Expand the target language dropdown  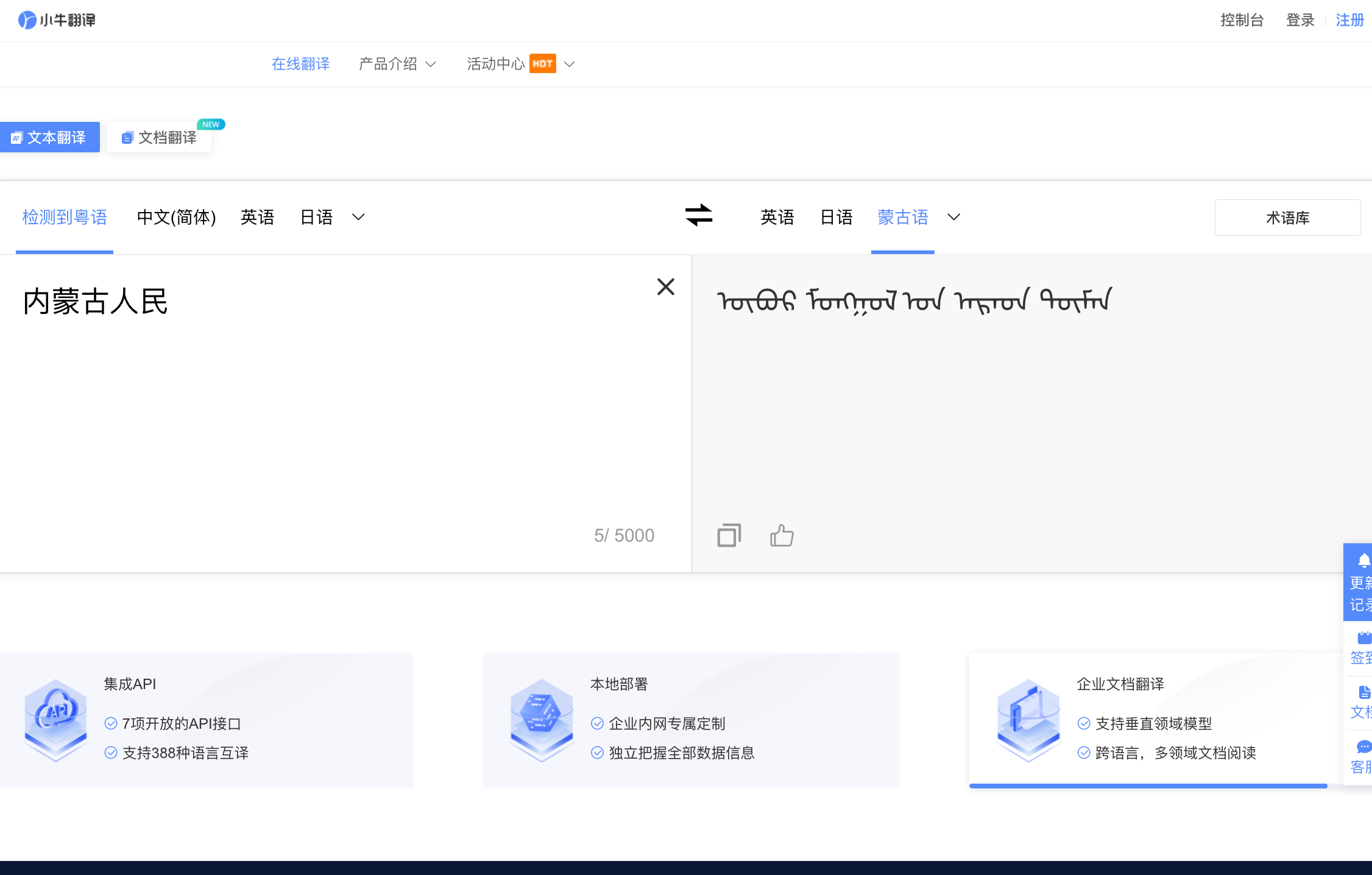953,217
